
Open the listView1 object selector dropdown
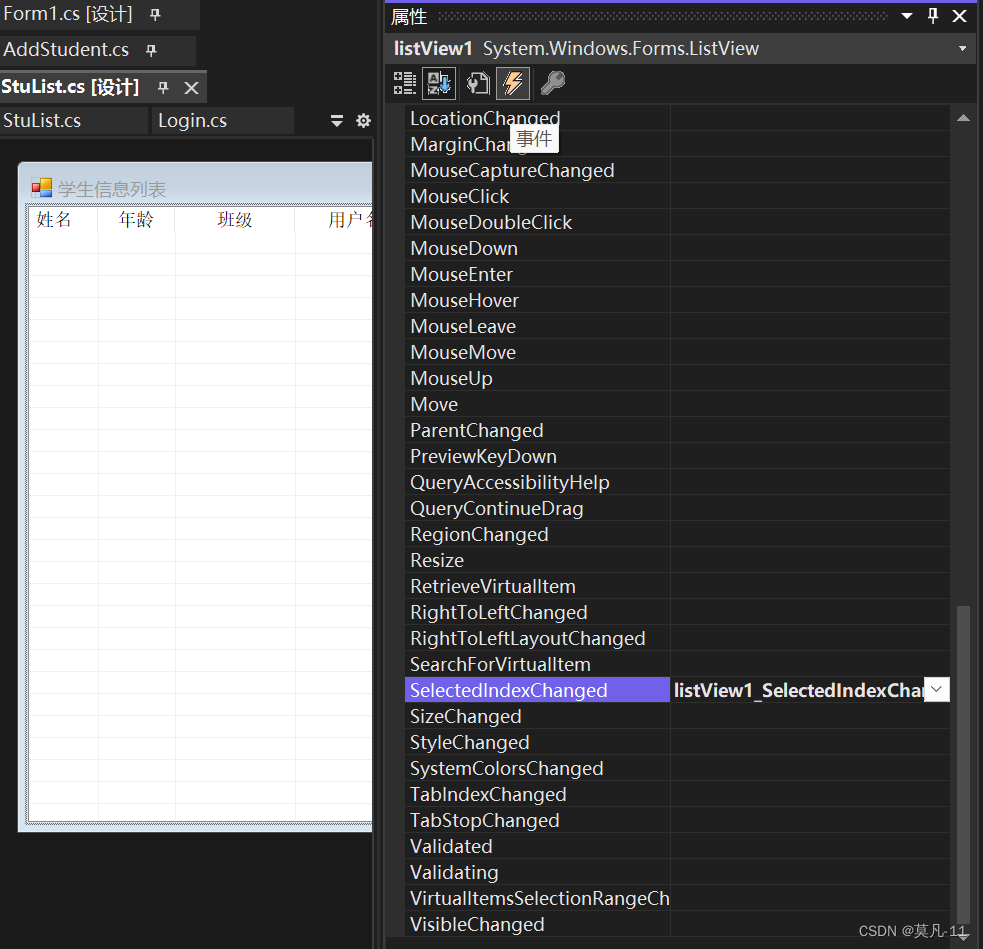tap(962, 49)
